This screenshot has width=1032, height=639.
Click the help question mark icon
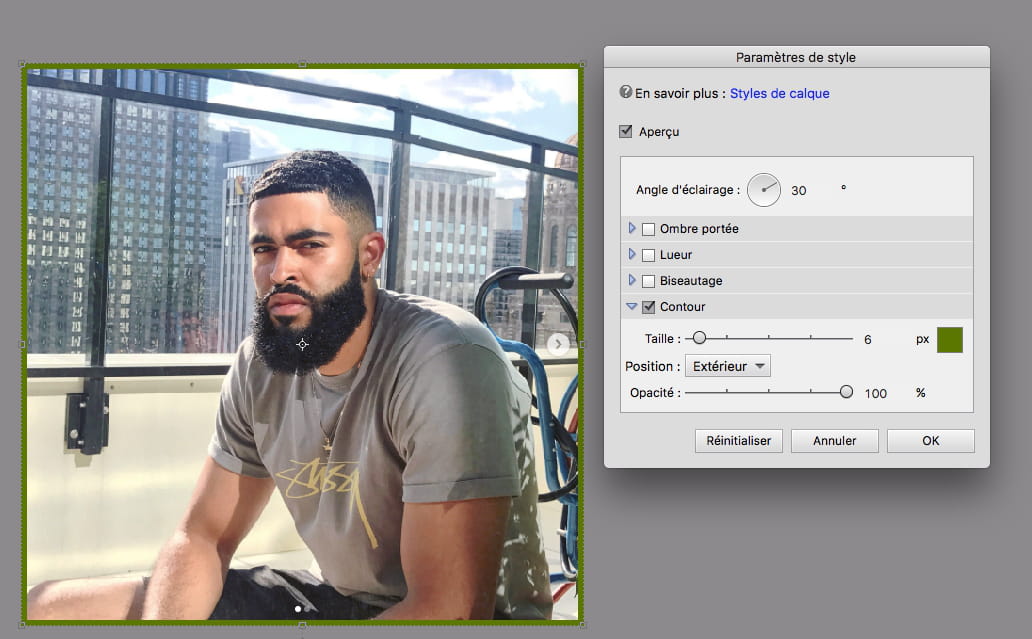625,92
